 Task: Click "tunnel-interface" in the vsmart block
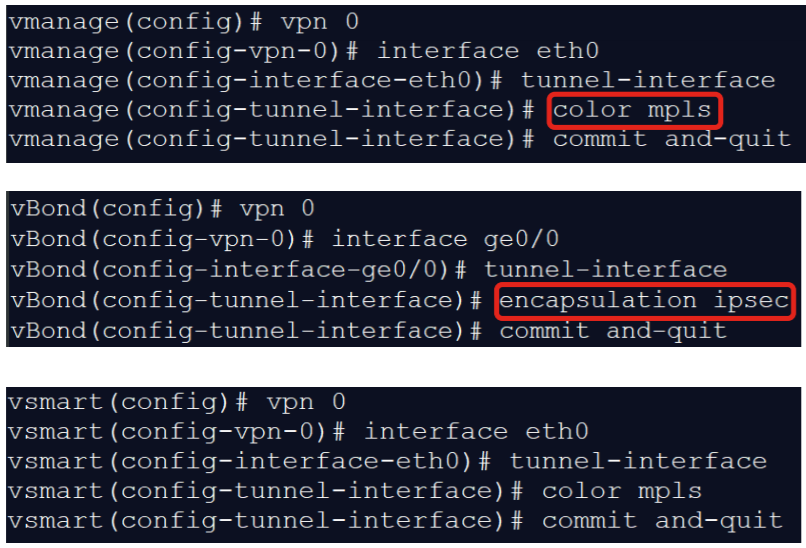638,461
